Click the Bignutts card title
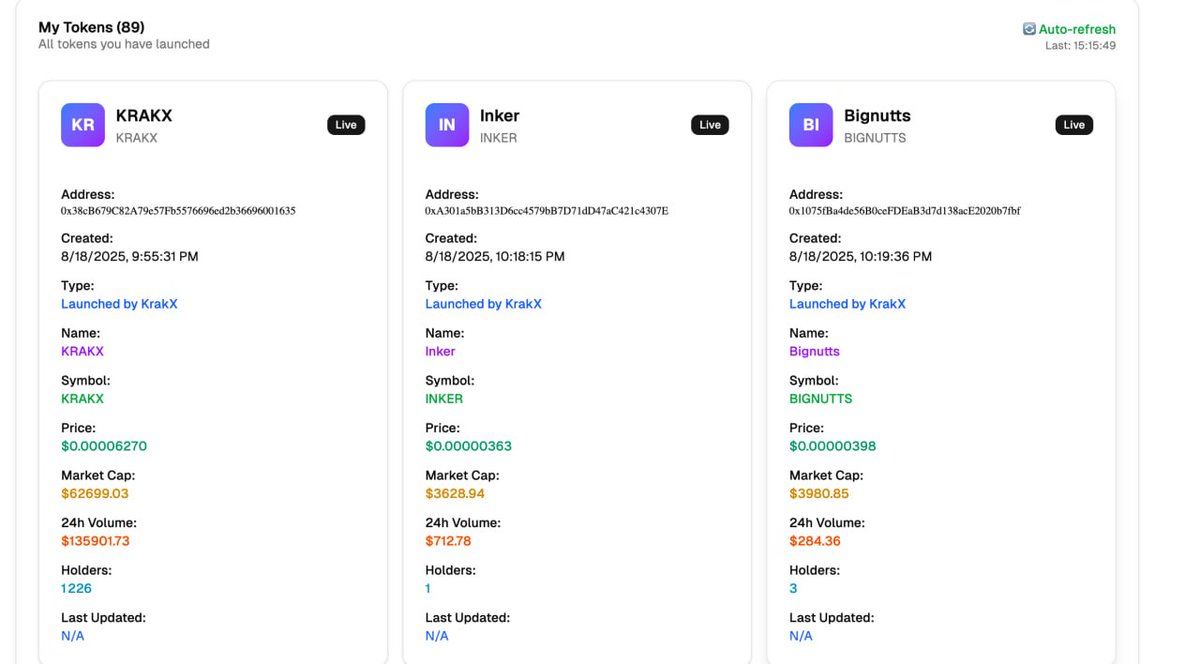 coord(877,116)
